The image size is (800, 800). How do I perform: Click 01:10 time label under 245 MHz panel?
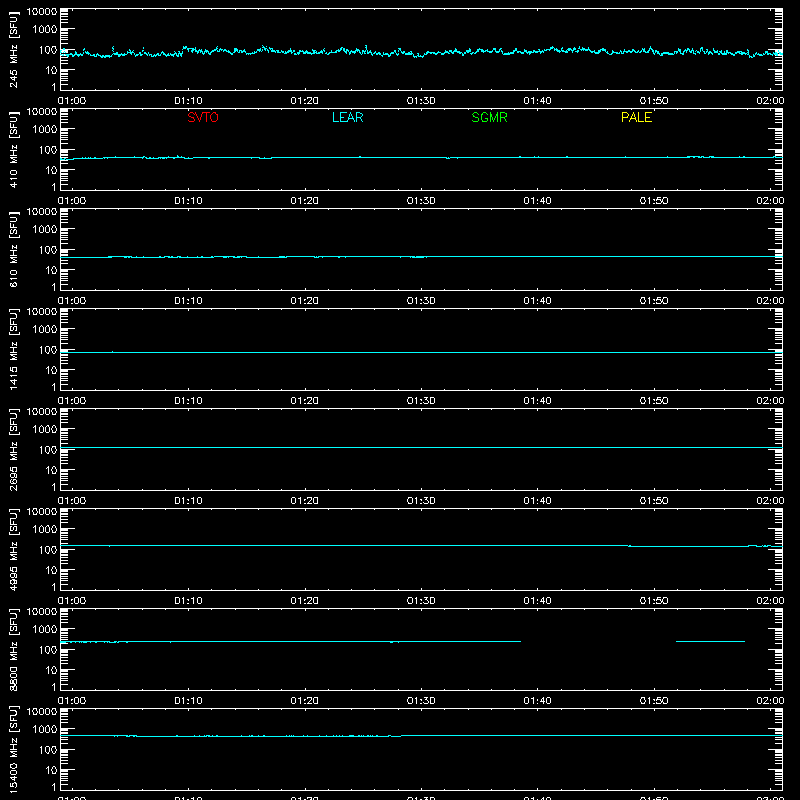point(188,101)
